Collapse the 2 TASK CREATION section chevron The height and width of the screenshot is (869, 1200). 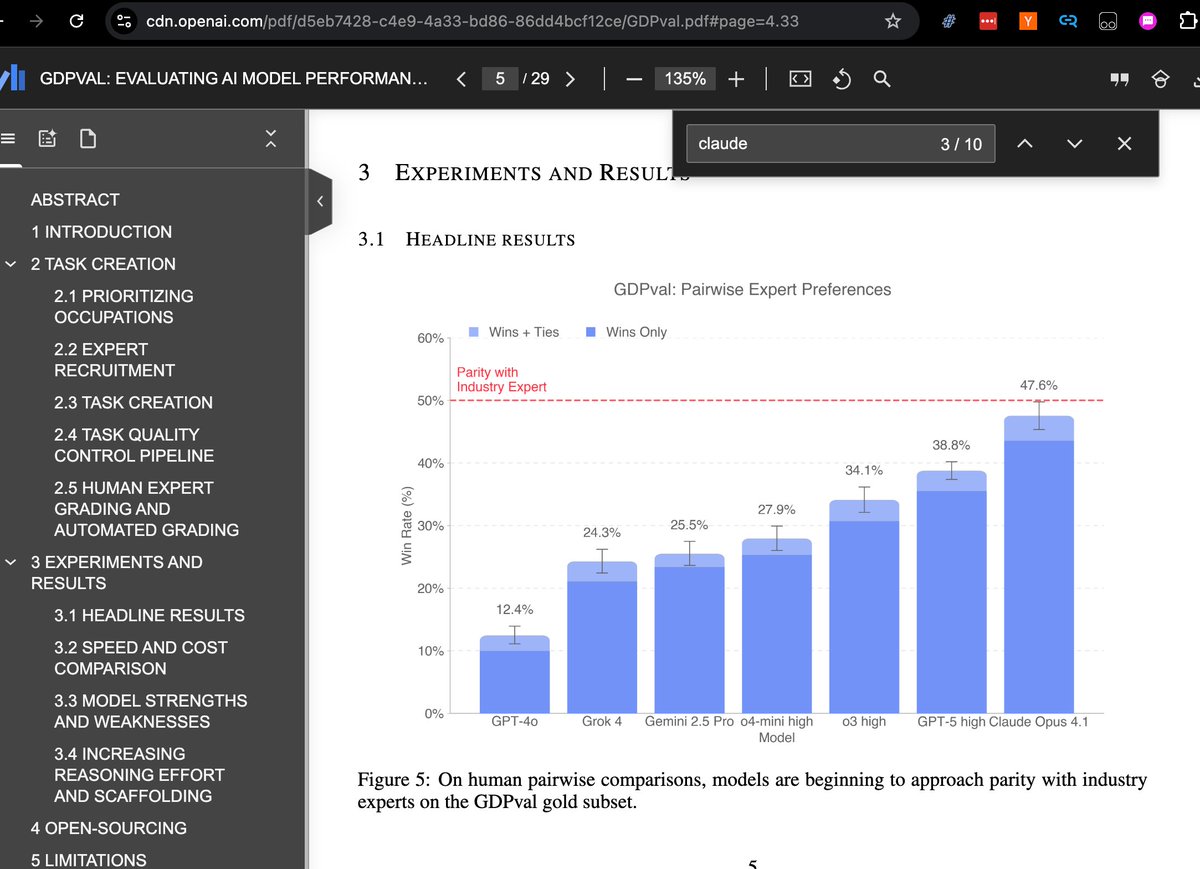click(x=11, y=264)
